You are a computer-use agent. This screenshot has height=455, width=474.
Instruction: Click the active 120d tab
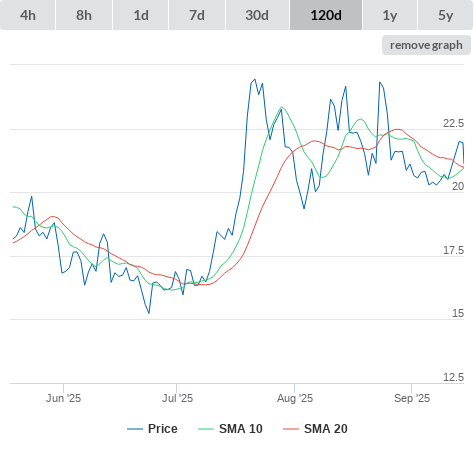[326, 15]
